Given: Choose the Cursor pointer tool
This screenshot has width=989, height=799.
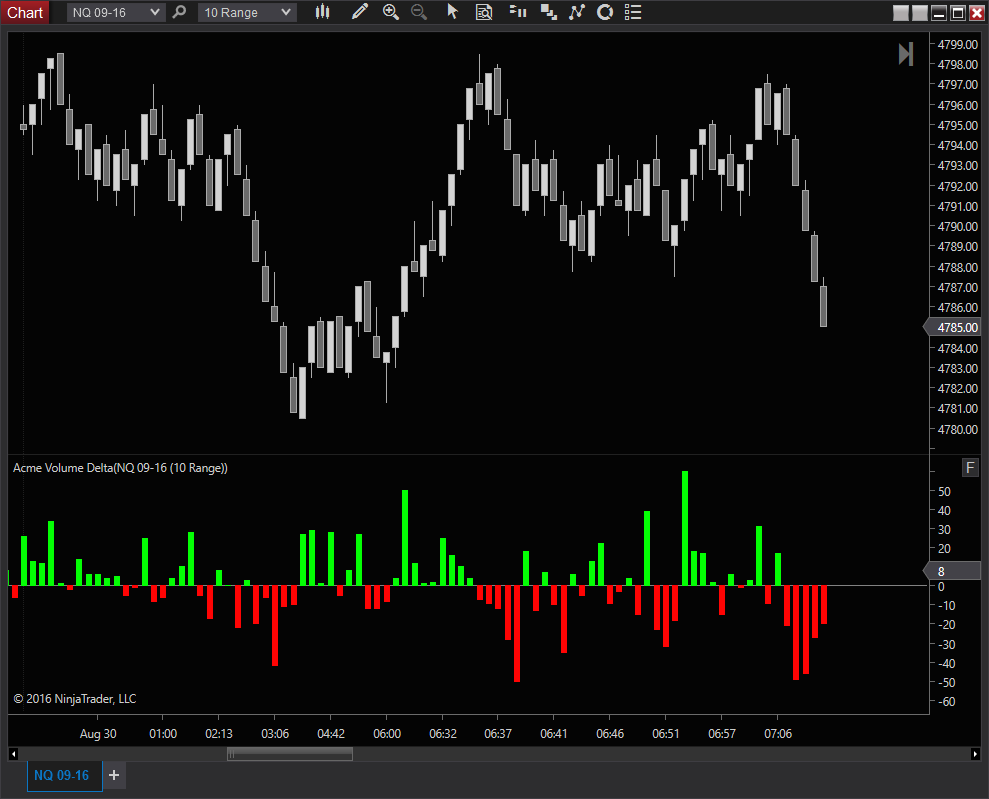Looking at the screenshot, I should tap(452, 12).
